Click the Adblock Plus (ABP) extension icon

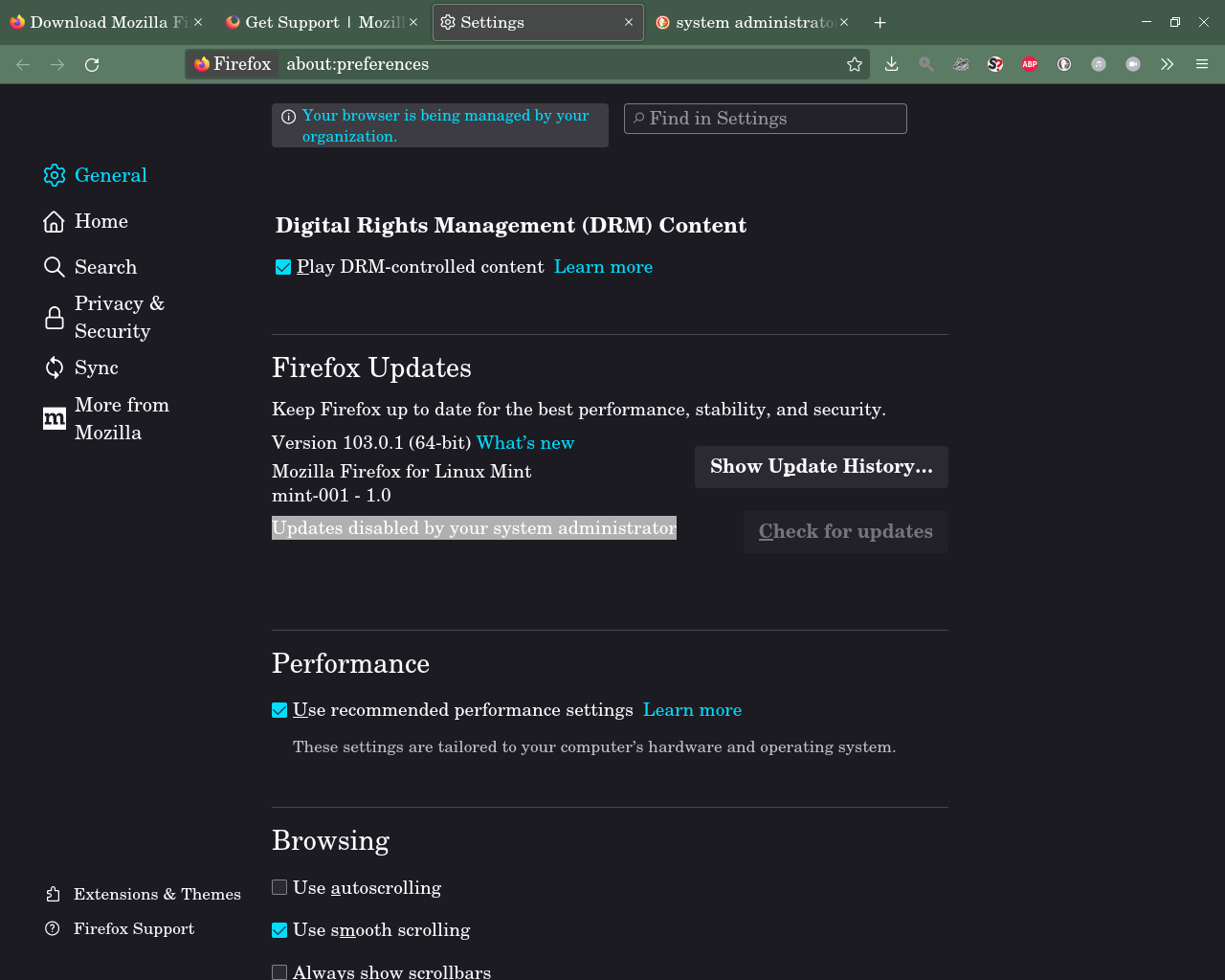(x=1030, y=64)
